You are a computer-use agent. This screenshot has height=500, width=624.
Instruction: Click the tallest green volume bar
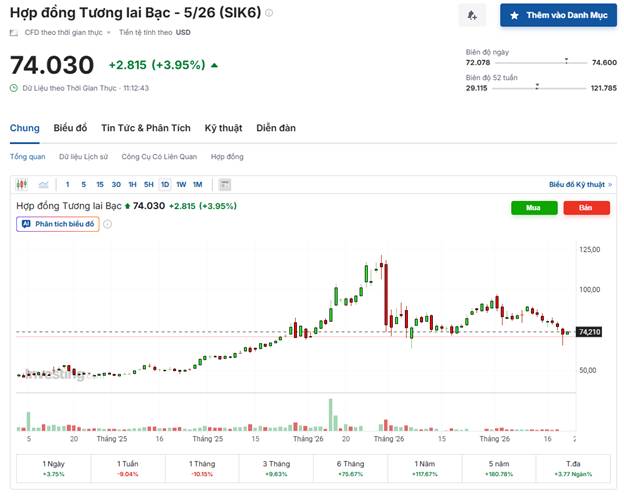click(330, 414)
